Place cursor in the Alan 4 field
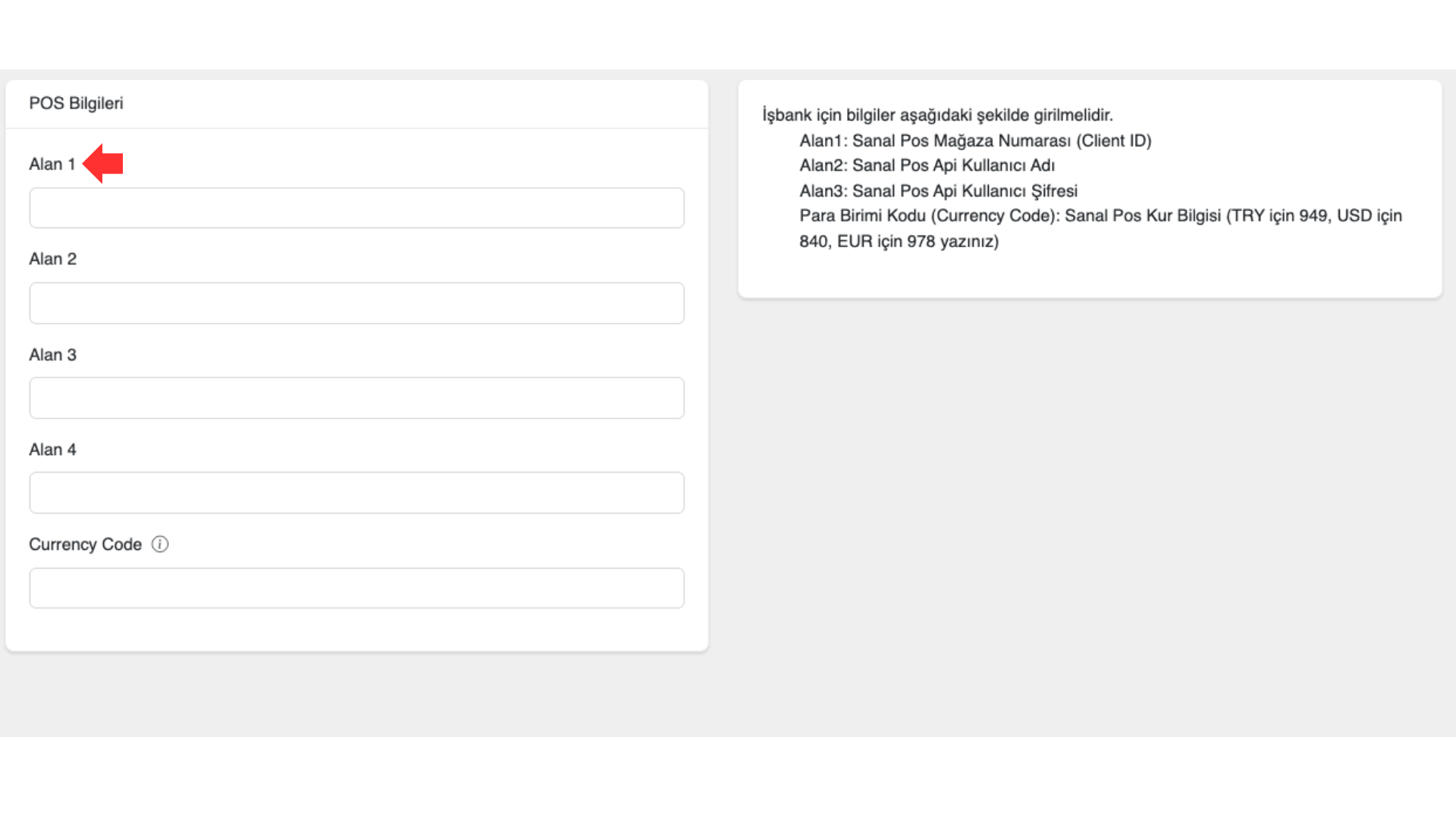Viewport: 1456px width, 819px height. click(x=356, y=493)
